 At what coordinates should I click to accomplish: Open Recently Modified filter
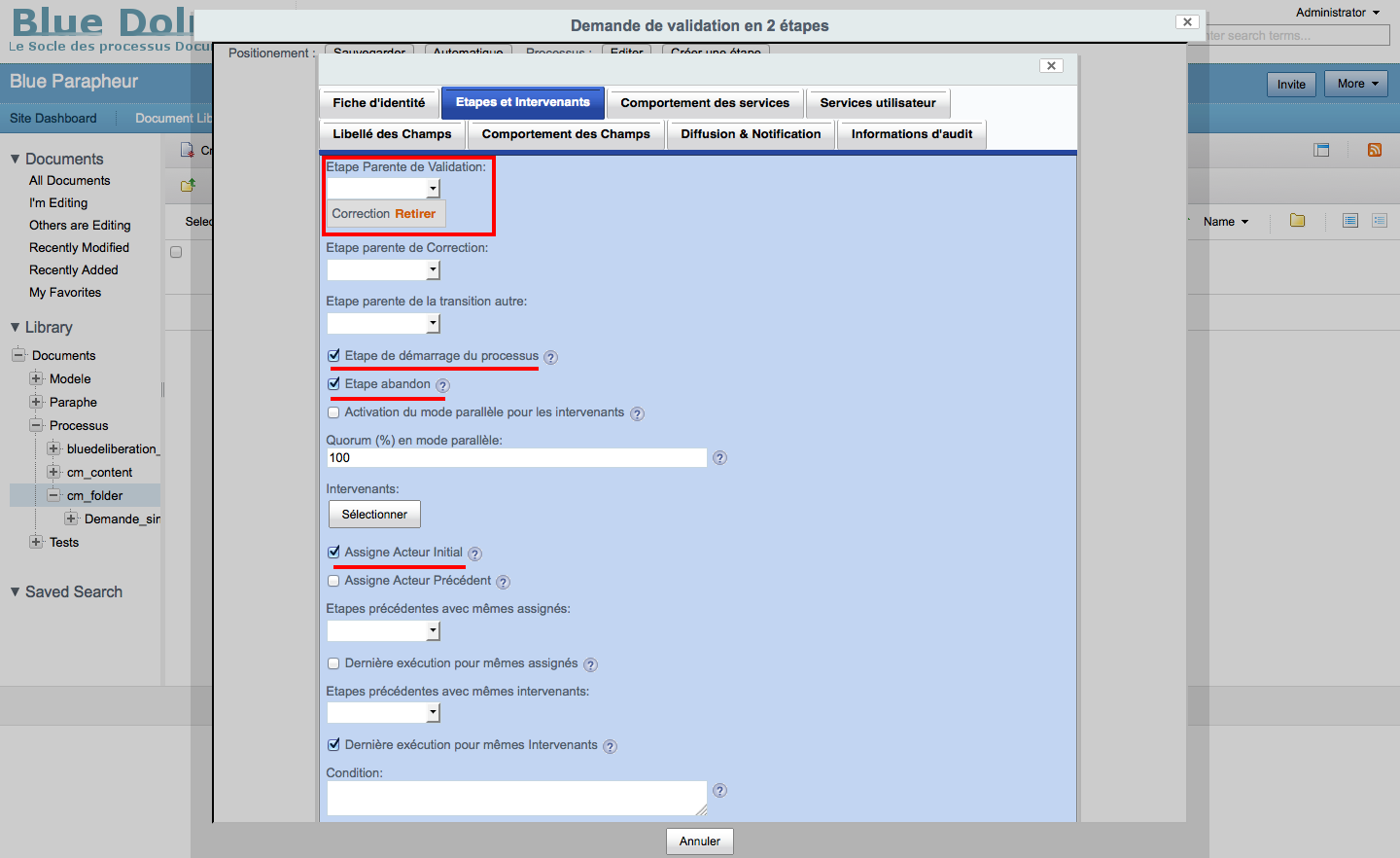(x=80, y=248)
